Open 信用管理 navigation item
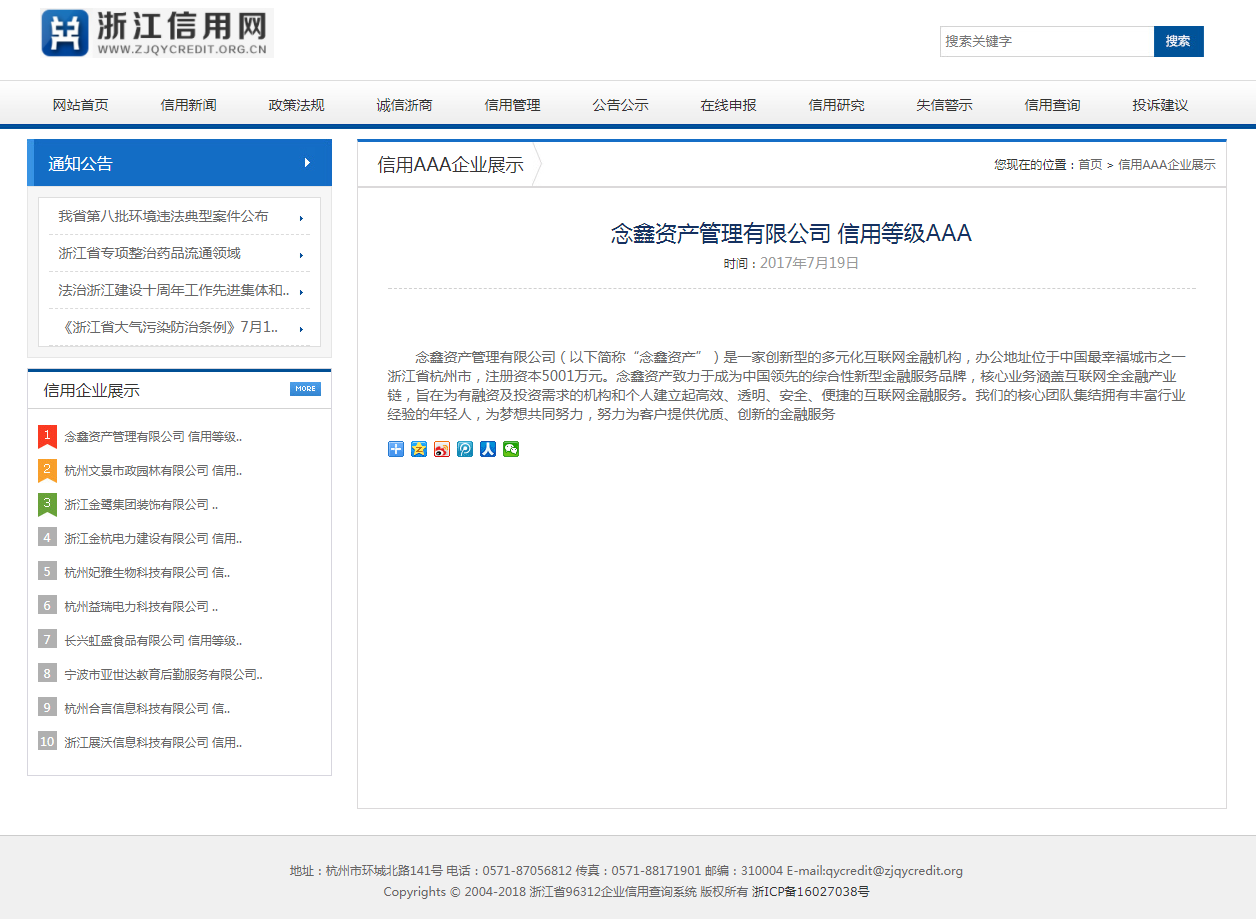This screenshot has width=1256, height=919. 513,105
